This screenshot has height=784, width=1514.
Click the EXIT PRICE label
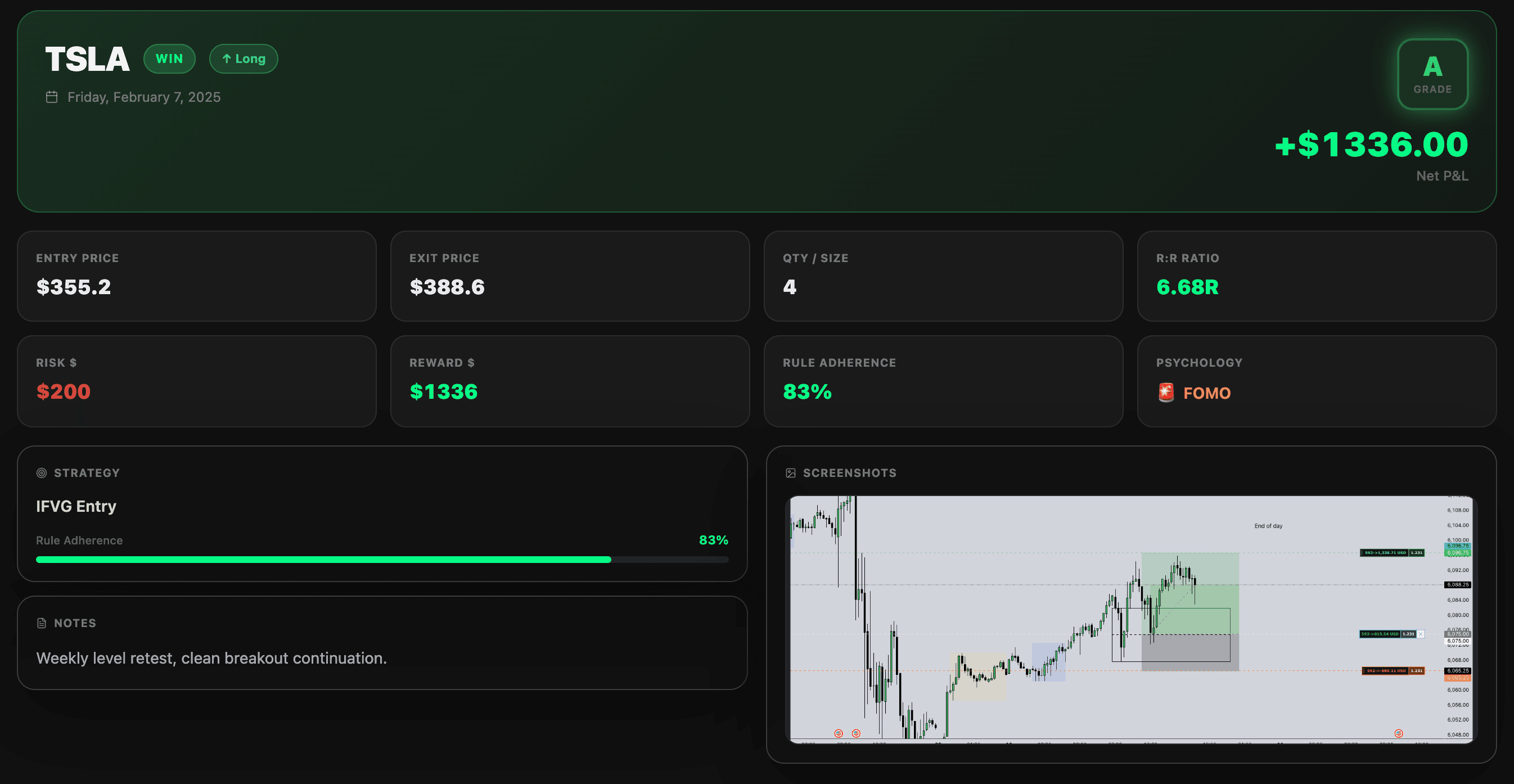(444, 258)
